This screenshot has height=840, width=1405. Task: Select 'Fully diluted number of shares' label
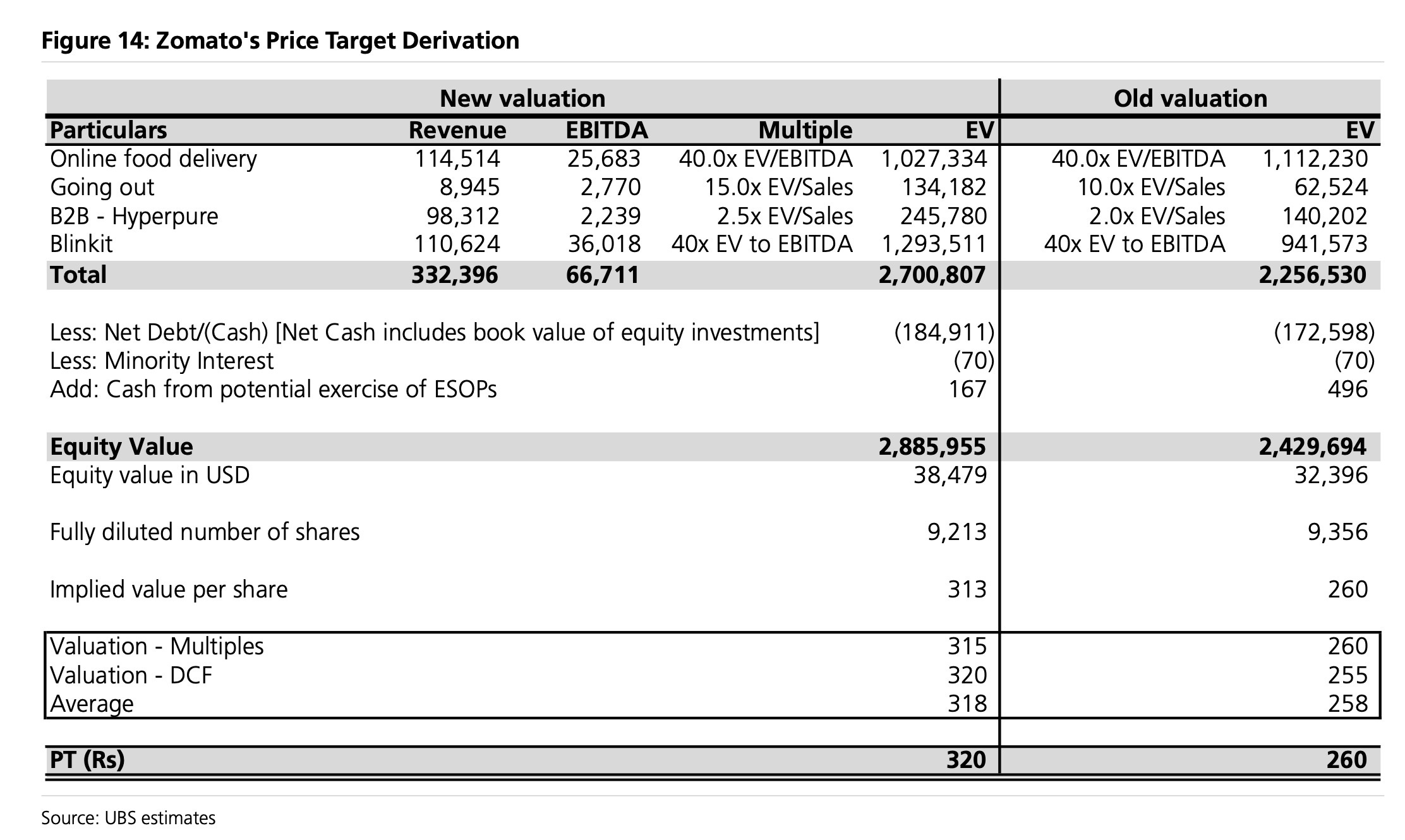coord(205,532)
